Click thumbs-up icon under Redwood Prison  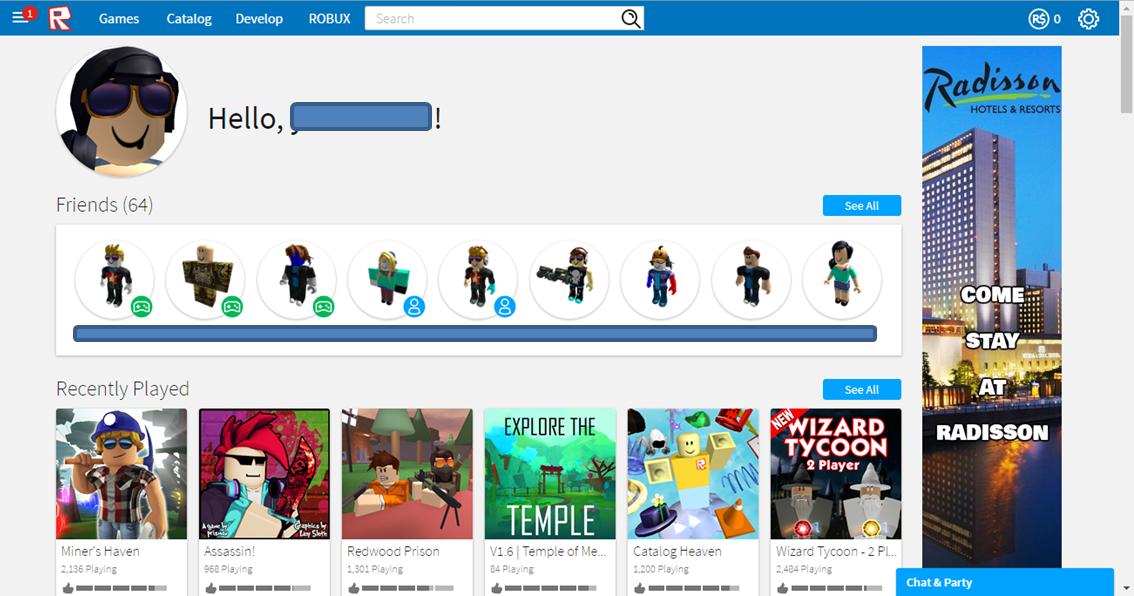(354, 588)
